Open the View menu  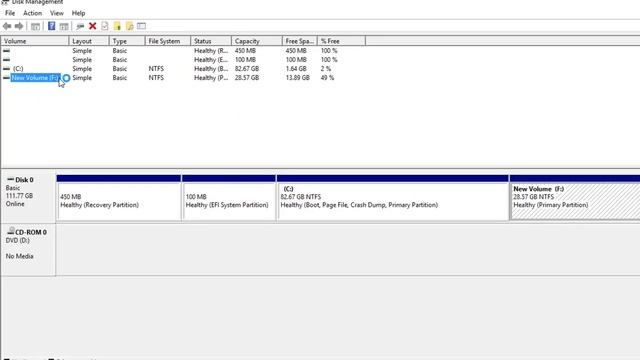57,13
